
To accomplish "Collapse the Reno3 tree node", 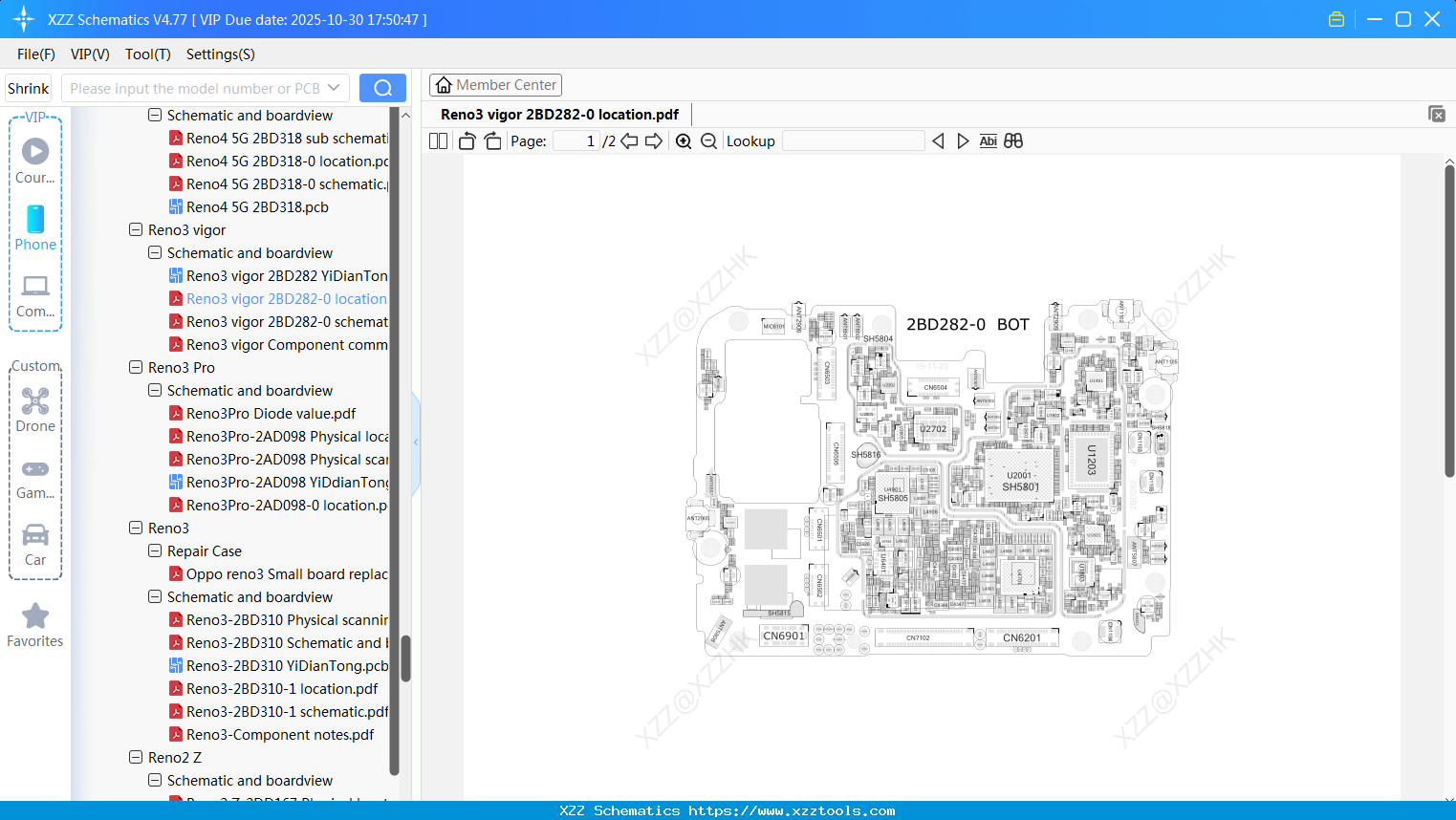I will pyautogui.click(x=136, y=529).
